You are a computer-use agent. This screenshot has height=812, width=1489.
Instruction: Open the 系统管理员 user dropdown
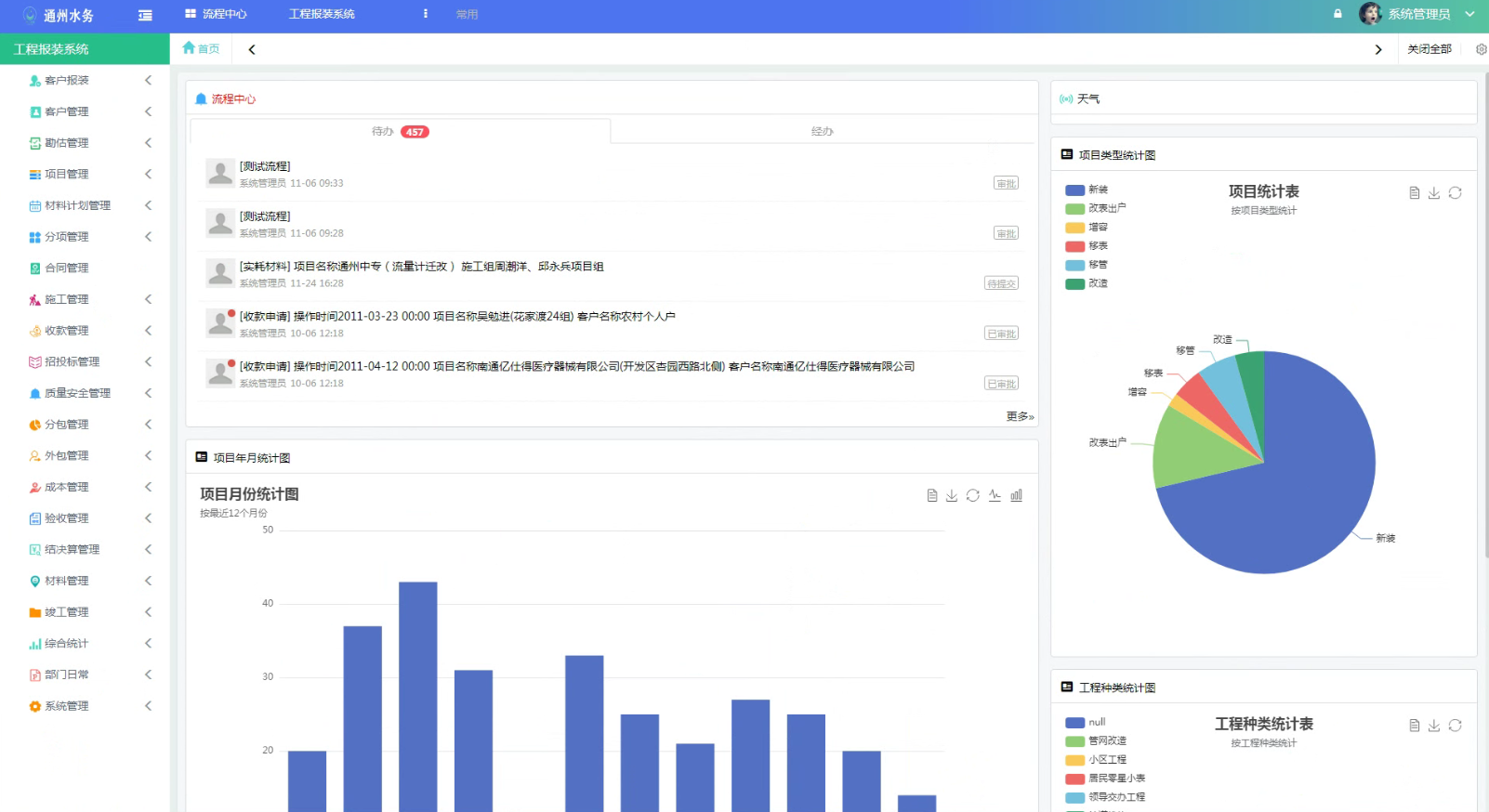[1430, 14]
